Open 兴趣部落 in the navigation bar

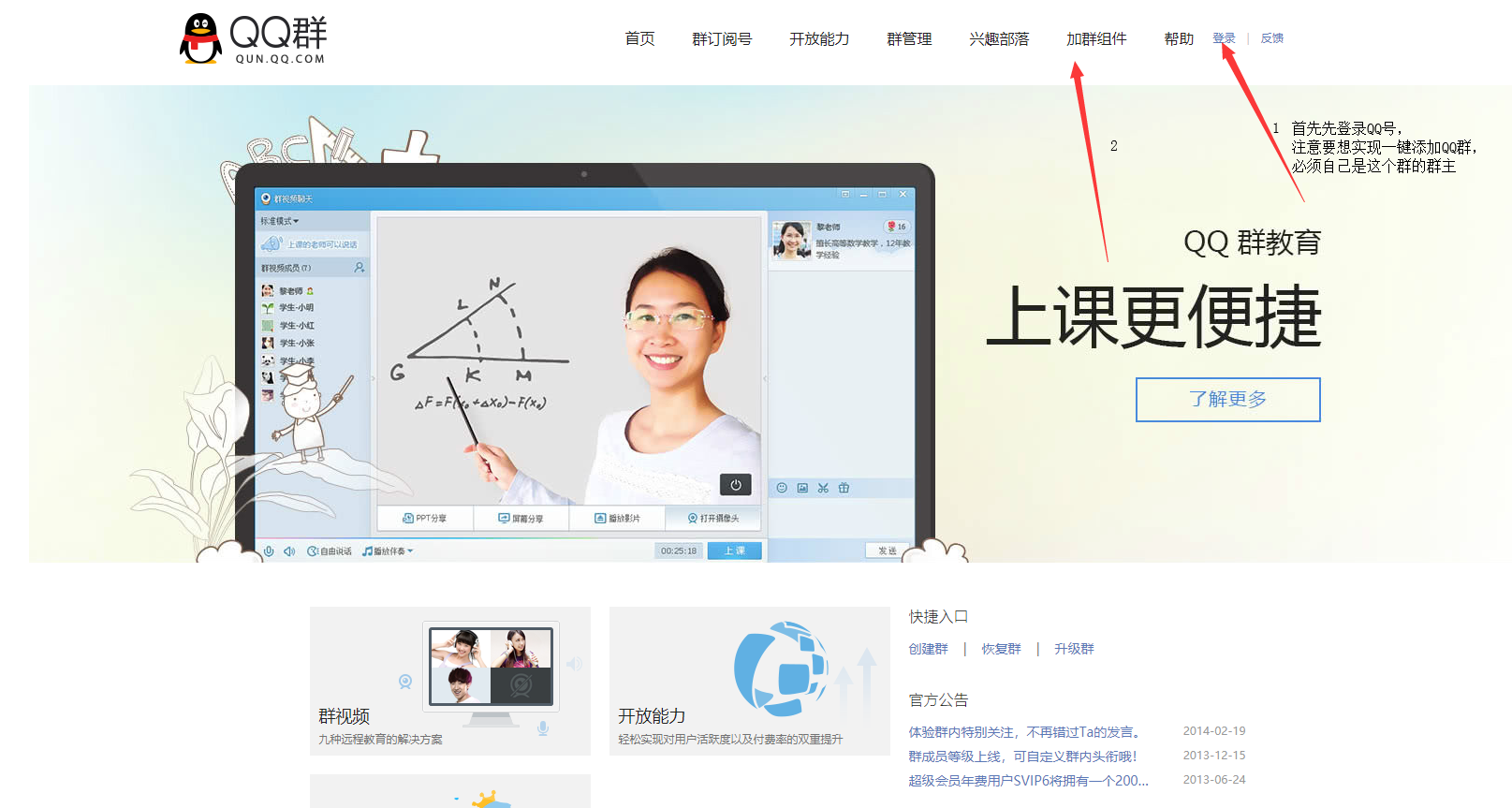coord(999,38)
